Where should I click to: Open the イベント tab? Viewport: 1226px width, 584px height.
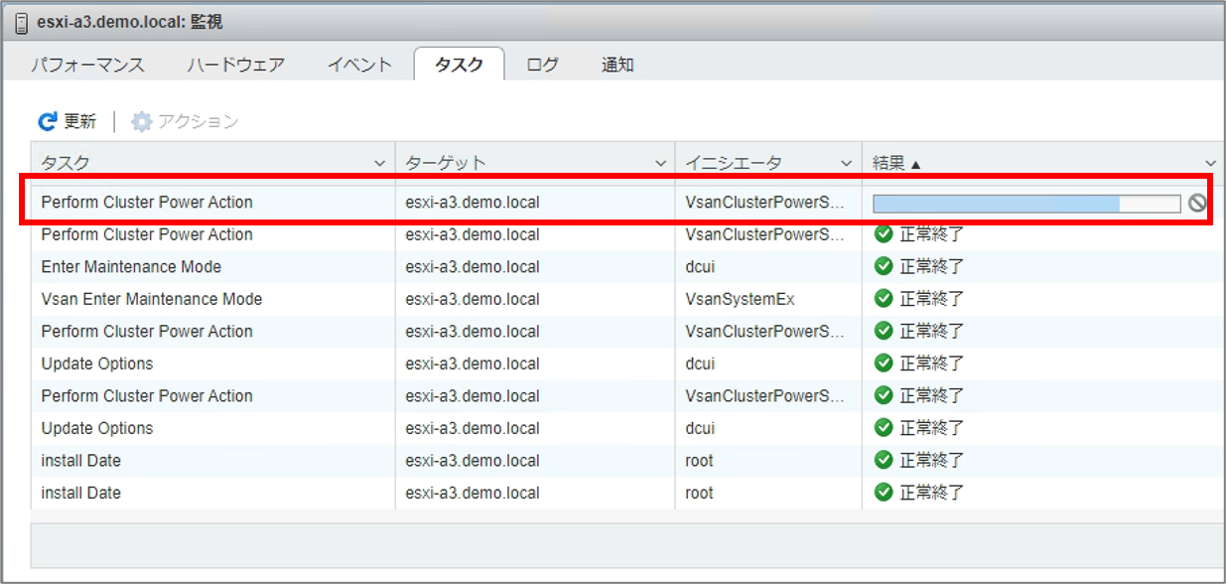coord(360,65)
